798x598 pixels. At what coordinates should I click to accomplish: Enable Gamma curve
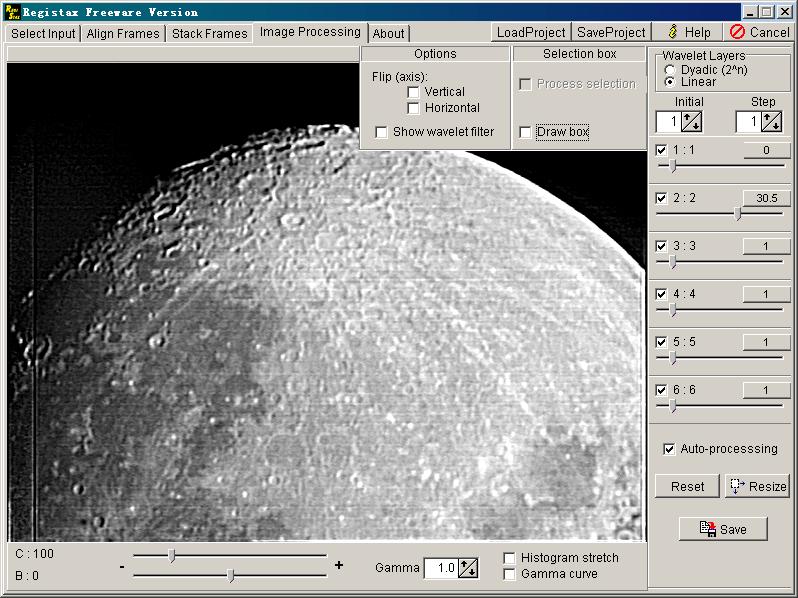pyautogui.click(x=509, y=574)
